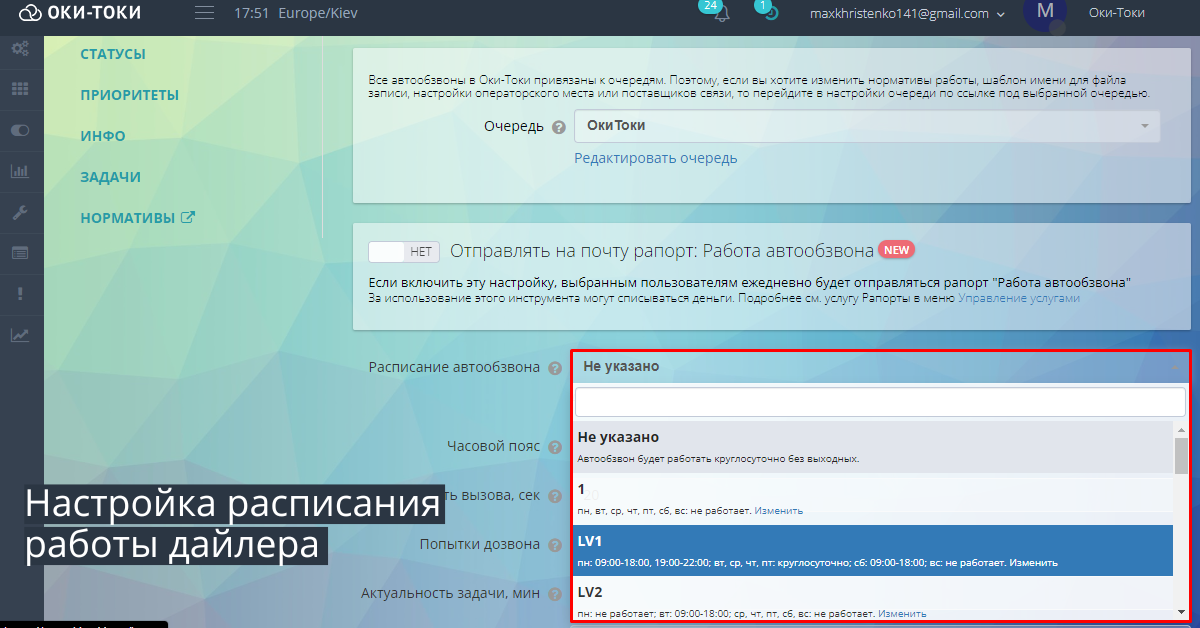Click the help icon next to Очередь
The image size is (1200, 628).
[x=559, y=127]
